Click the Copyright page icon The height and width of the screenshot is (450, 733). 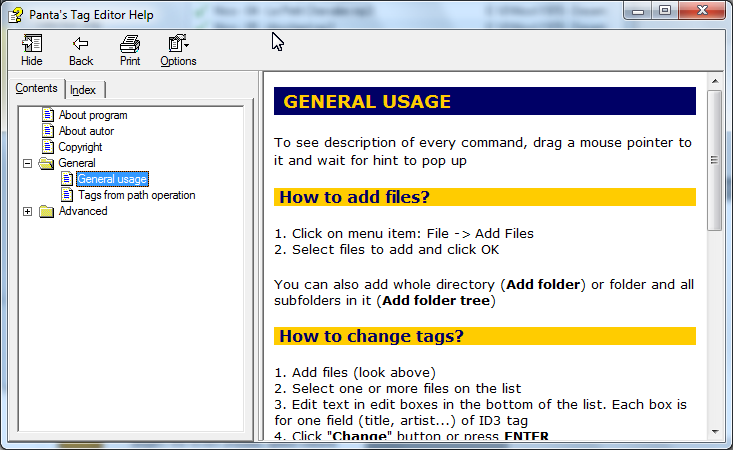48,146
